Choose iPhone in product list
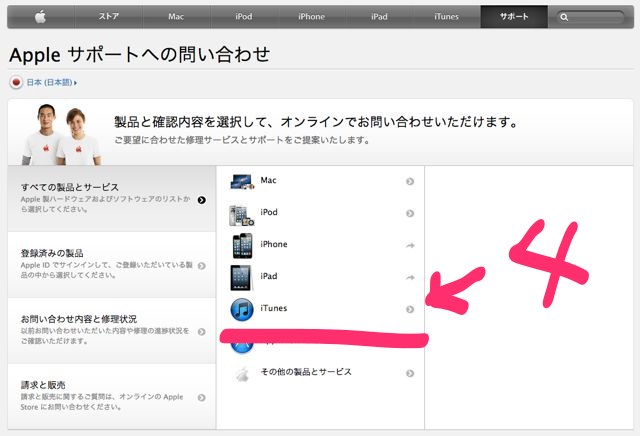The height and width of the screenshot is (436, 640). point(322,245)
